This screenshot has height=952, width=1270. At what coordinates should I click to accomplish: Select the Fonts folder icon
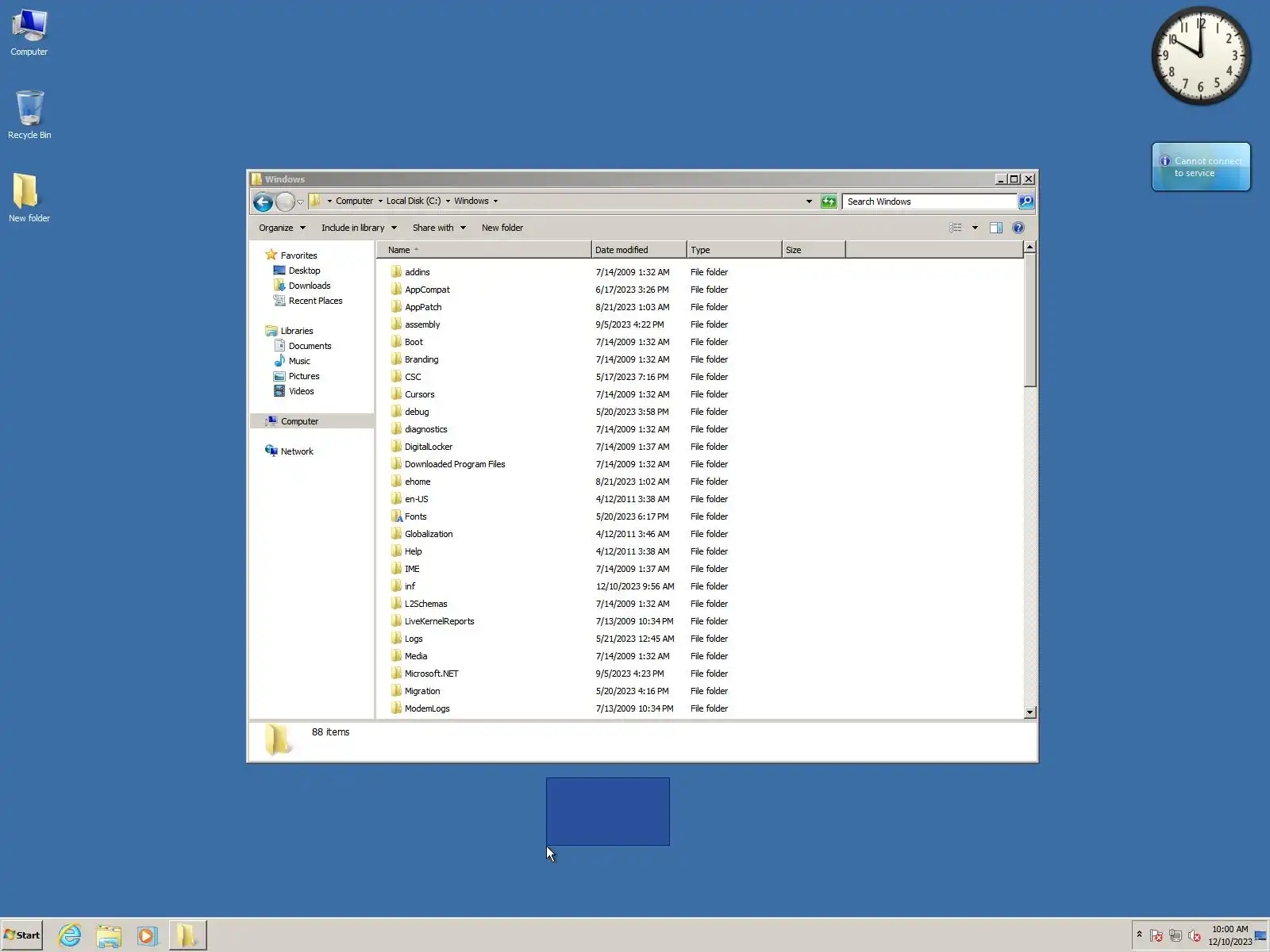pos(396,516)
